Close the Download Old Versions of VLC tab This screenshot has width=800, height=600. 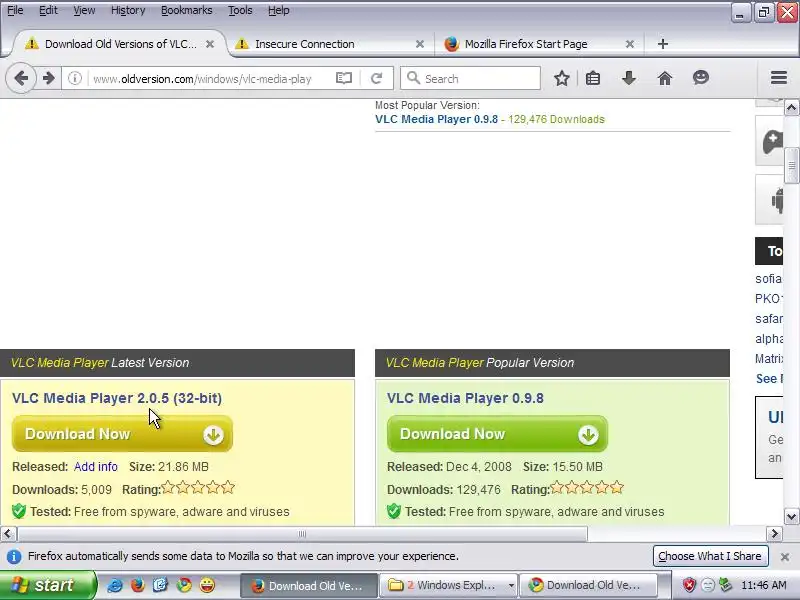point(210,44)
